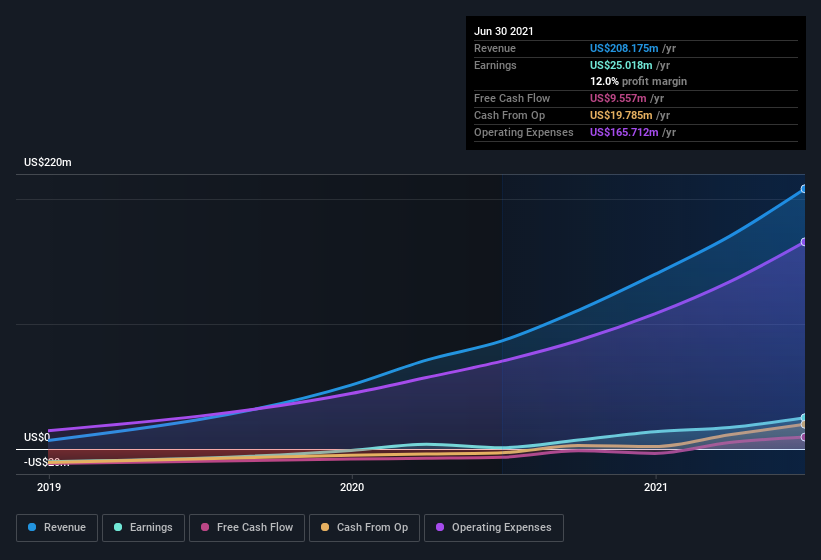Click the Jun 30 2021 tooltip date
The height and width of the screenshot is (560, 821).
504,31
